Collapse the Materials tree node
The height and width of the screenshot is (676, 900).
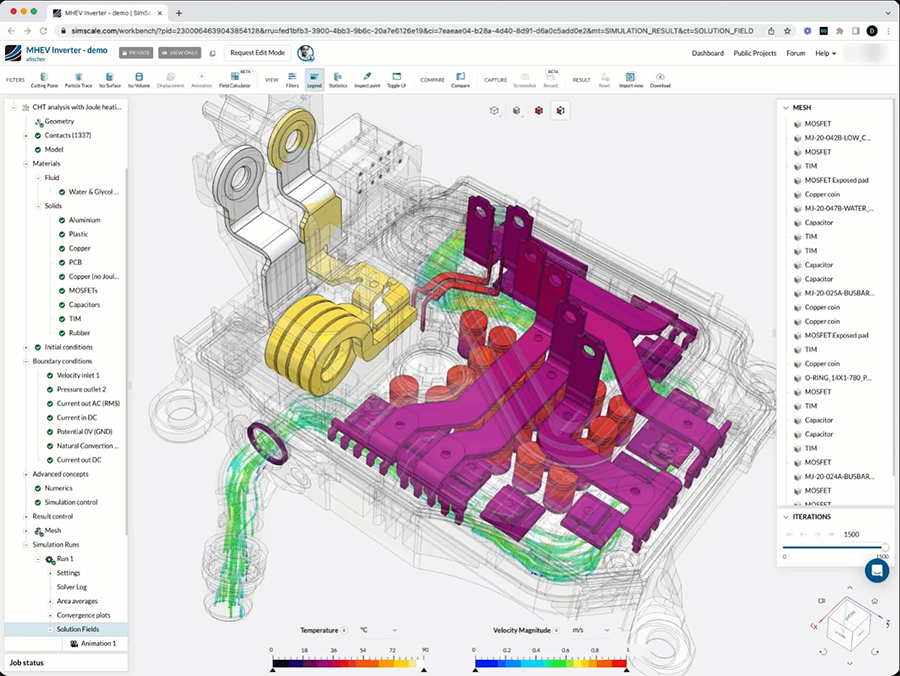pos(26,164)
